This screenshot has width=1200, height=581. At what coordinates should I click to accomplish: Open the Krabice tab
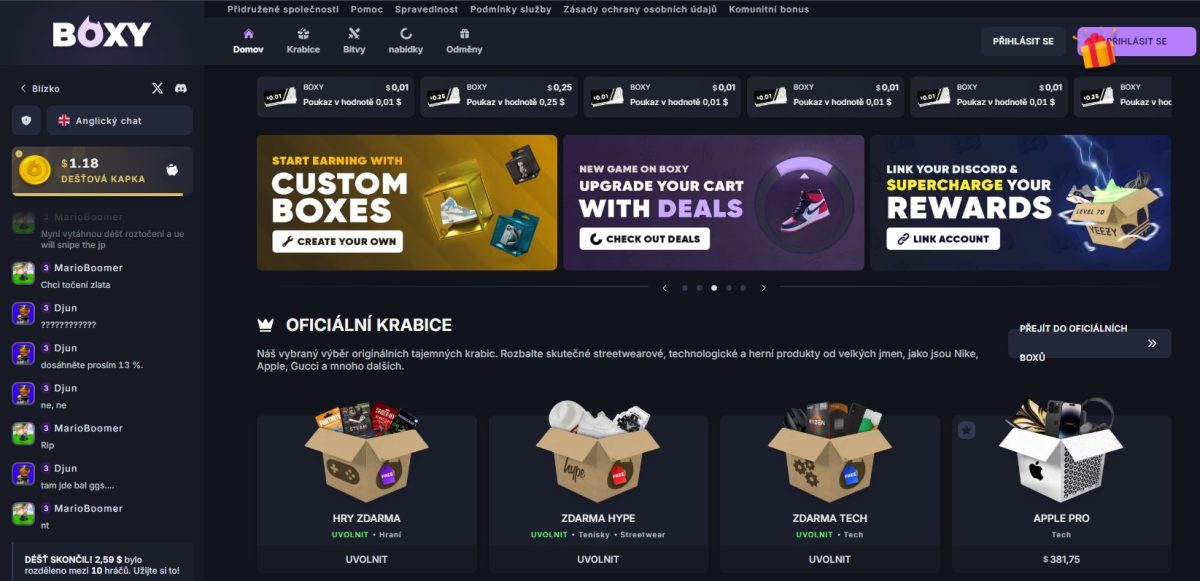coord(303,41)
